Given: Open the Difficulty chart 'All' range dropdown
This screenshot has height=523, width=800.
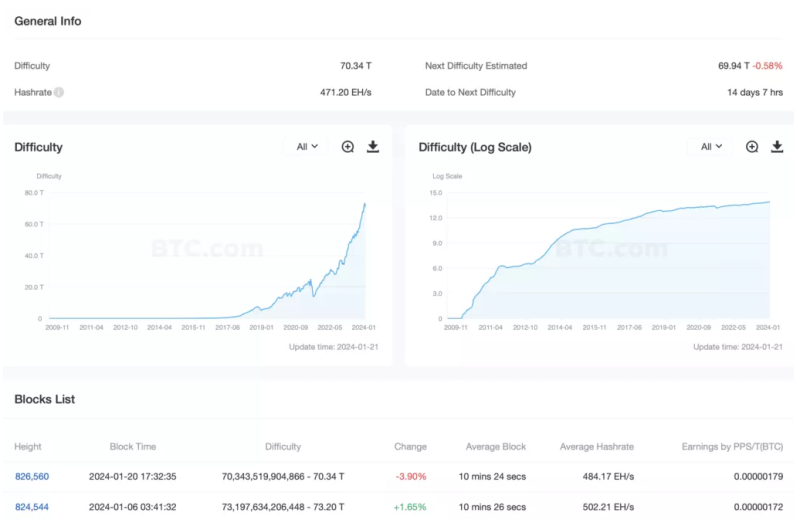Looking at the screenshot, I should (x=307, y=147).
